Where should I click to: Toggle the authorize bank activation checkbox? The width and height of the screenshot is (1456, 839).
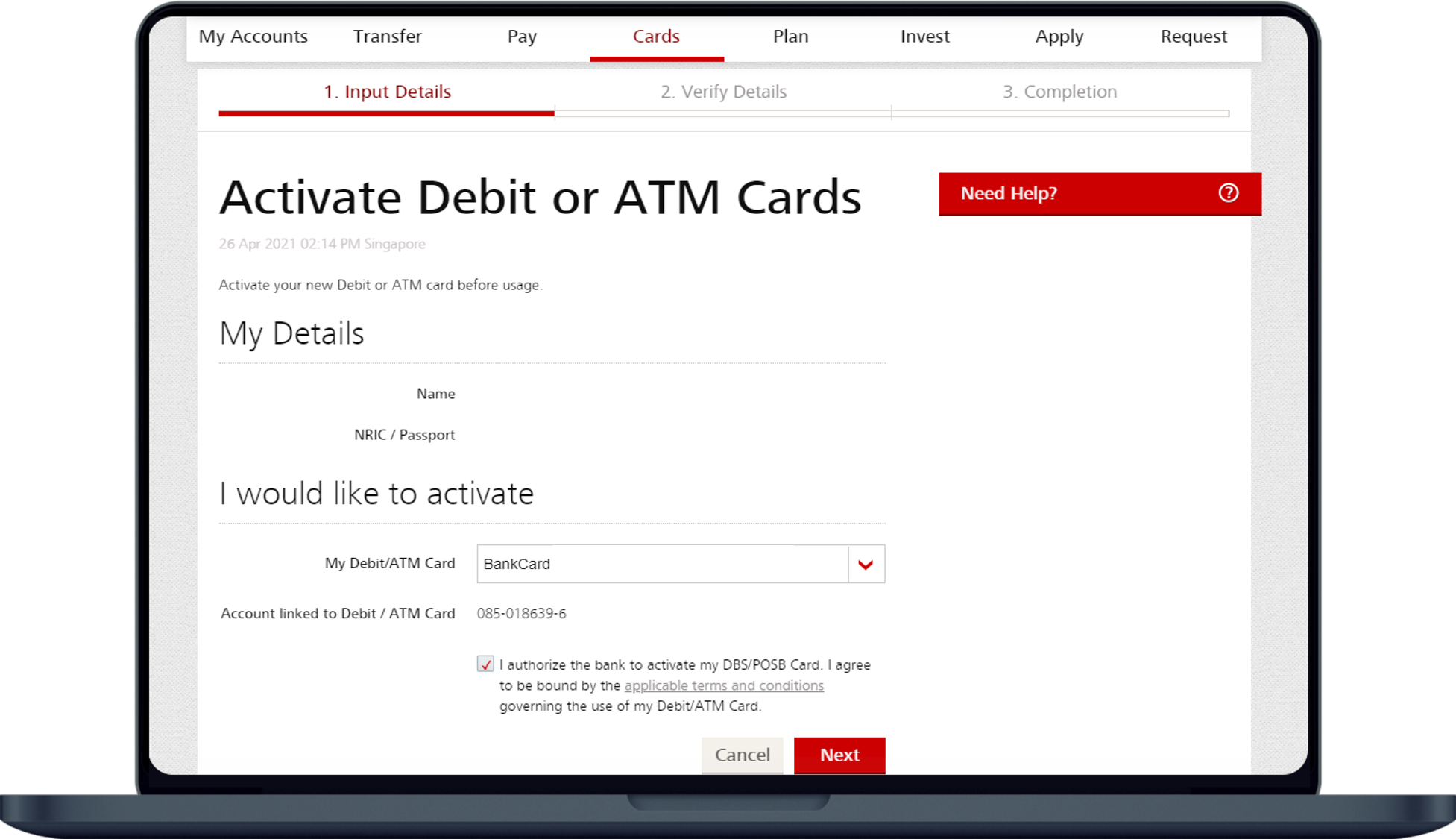pos(485,664)
